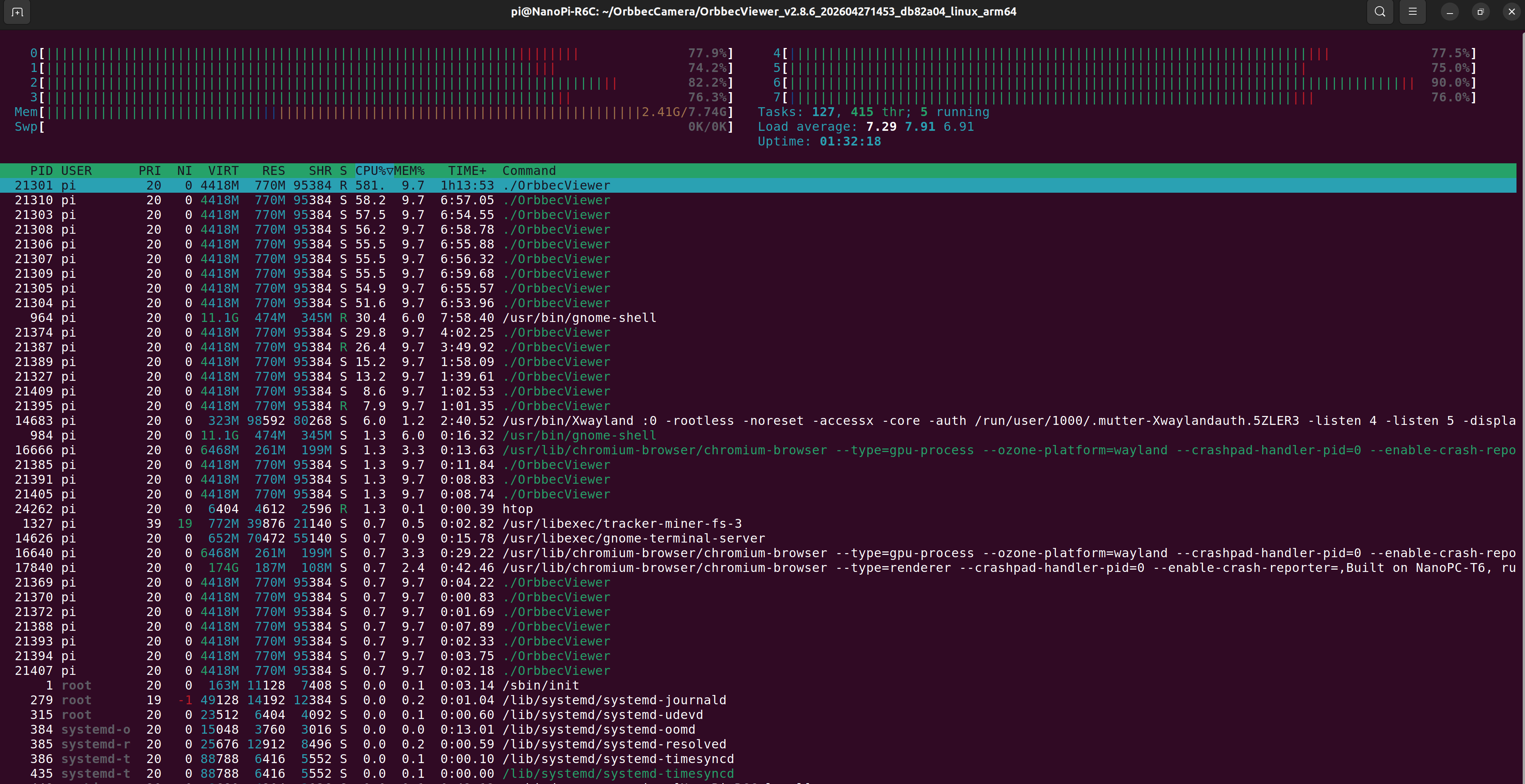
Task: Click the Mem usage meter bar
Action: point(374,112)
